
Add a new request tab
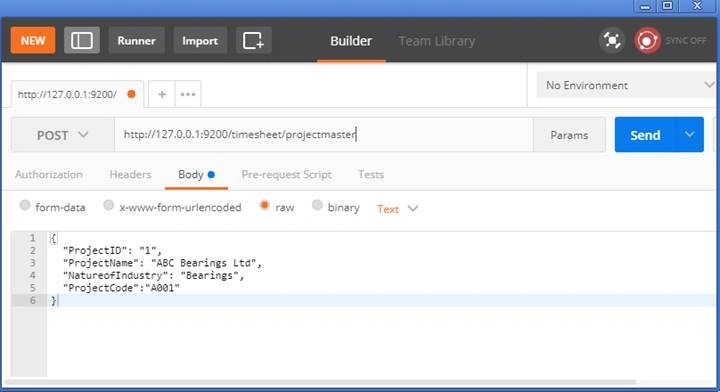[162, 95]
